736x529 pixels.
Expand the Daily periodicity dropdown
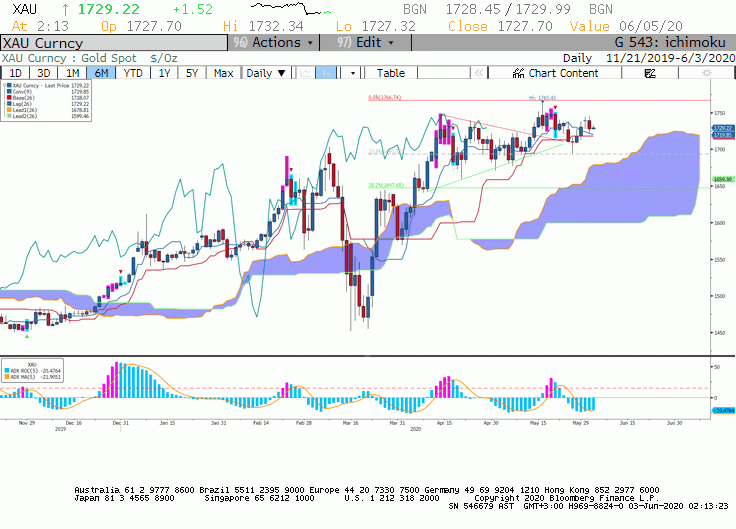click(x=266, y=73)
